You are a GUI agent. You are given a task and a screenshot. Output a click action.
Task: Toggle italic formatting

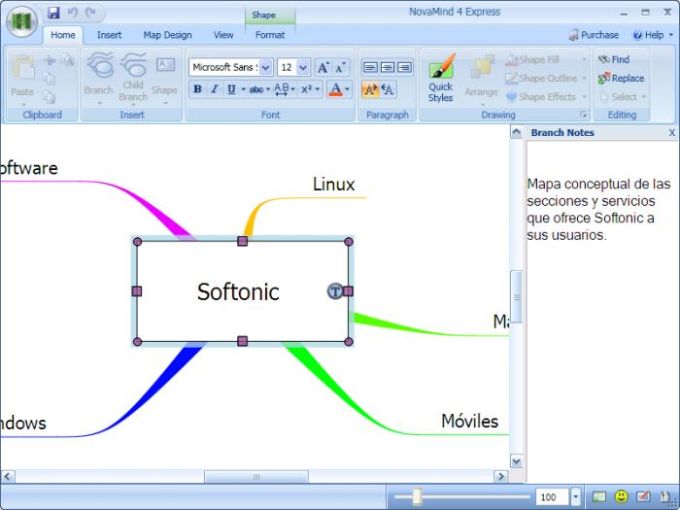click(214, 90)
